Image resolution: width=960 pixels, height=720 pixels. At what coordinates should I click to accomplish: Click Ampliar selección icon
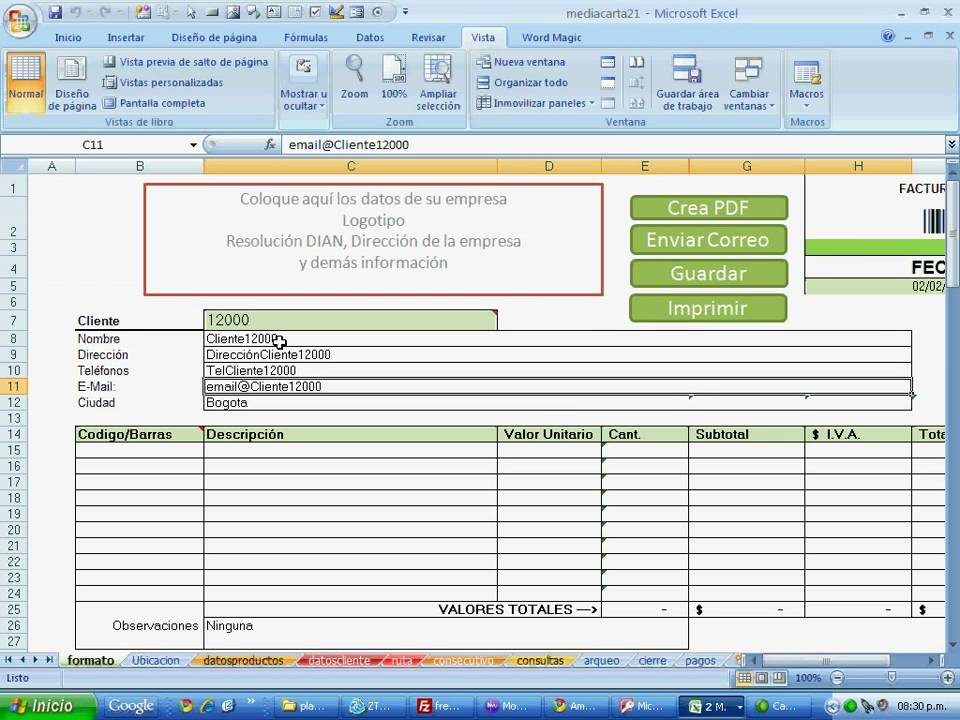pyautogui.click(x=438, y=83)
